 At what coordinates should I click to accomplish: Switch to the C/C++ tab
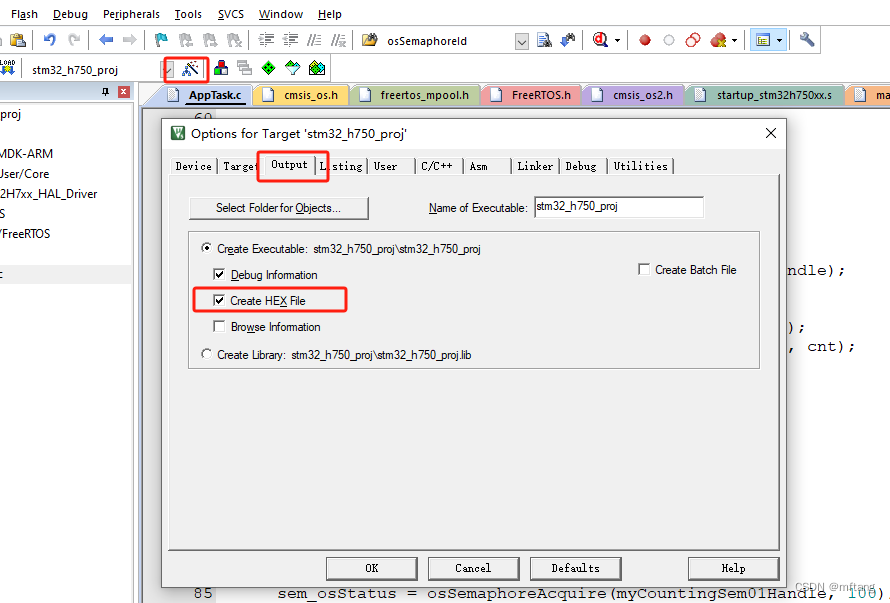[437, 166]
